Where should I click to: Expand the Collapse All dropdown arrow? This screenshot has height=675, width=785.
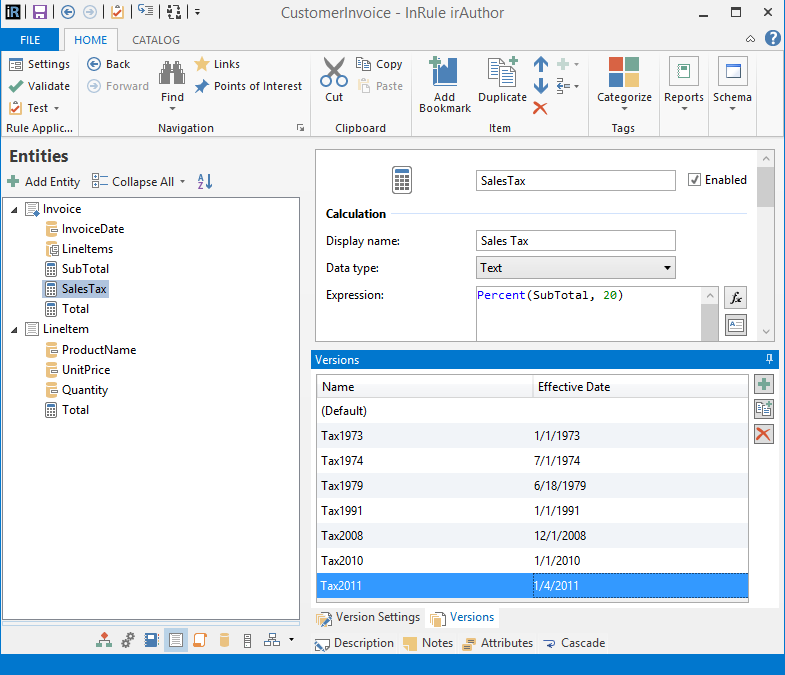182,182
